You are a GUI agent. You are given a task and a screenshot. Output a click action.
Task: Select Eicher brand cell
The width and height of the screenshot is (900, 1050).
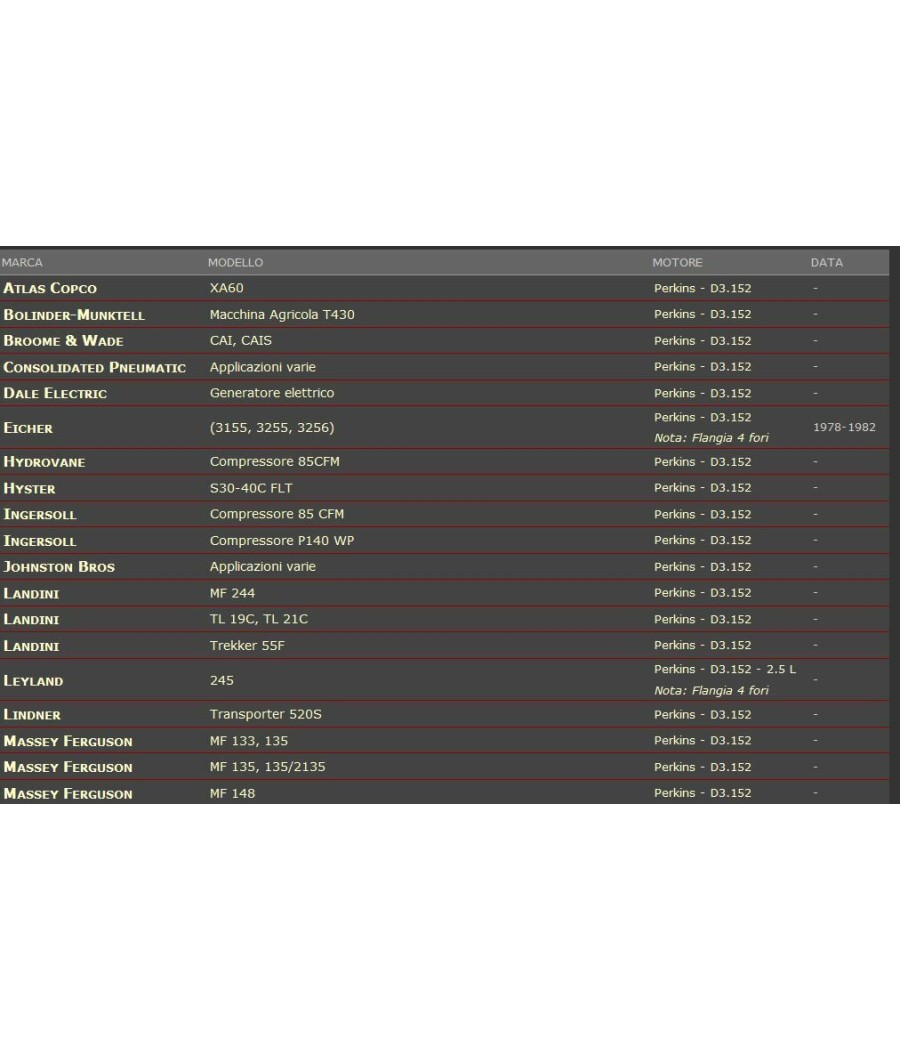point(28,428)
